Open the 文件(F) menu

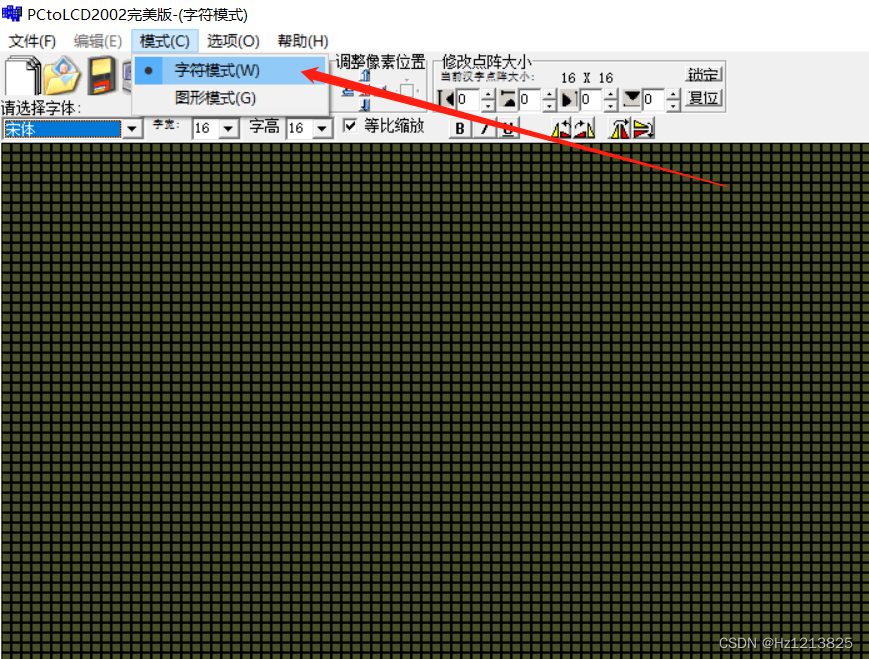click(x=32, y=41)
